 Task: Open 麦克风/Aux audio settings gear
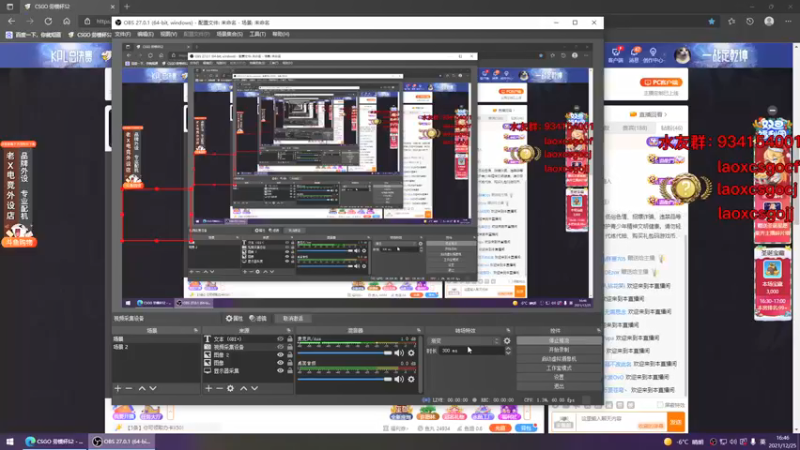point(411,353)
